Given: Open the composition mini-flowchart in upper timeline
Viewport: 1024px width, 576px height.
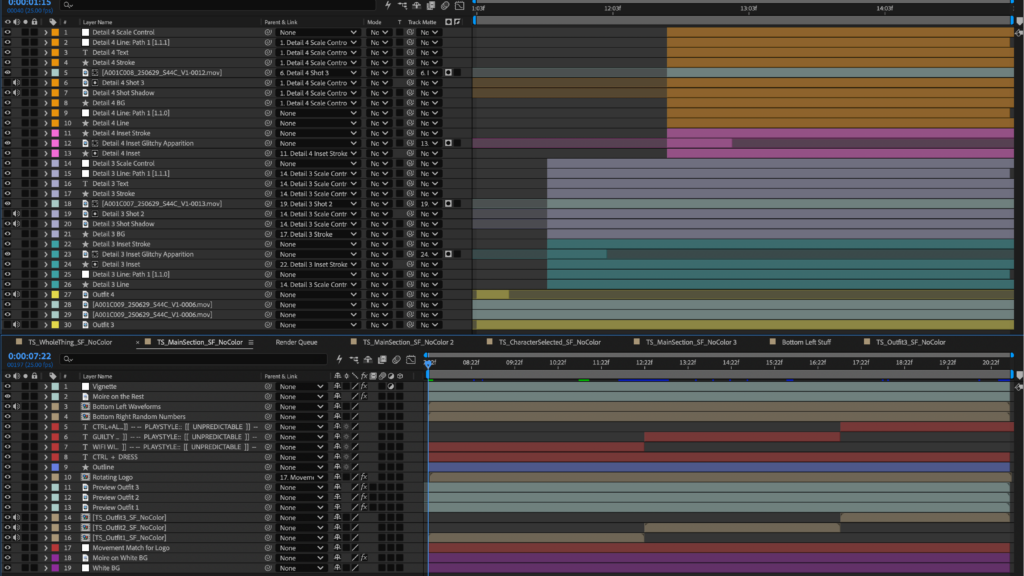Looking at the screenshot, I should (402, 5).
